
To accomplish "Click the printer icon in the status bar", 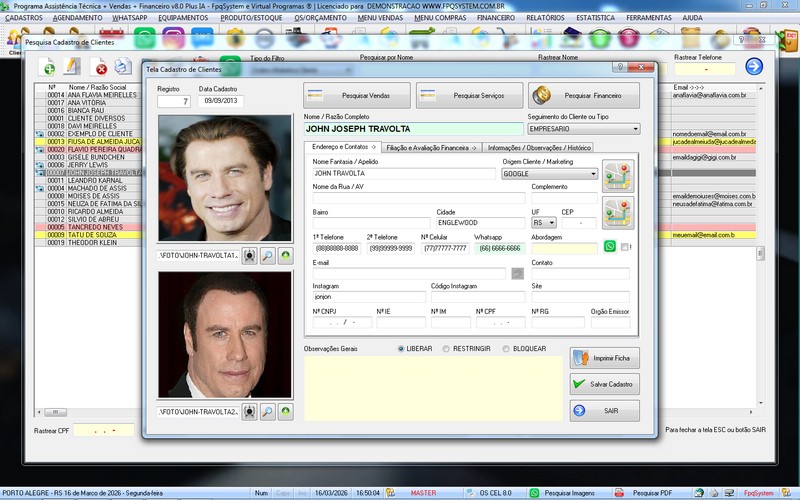I will click(714, 493).
